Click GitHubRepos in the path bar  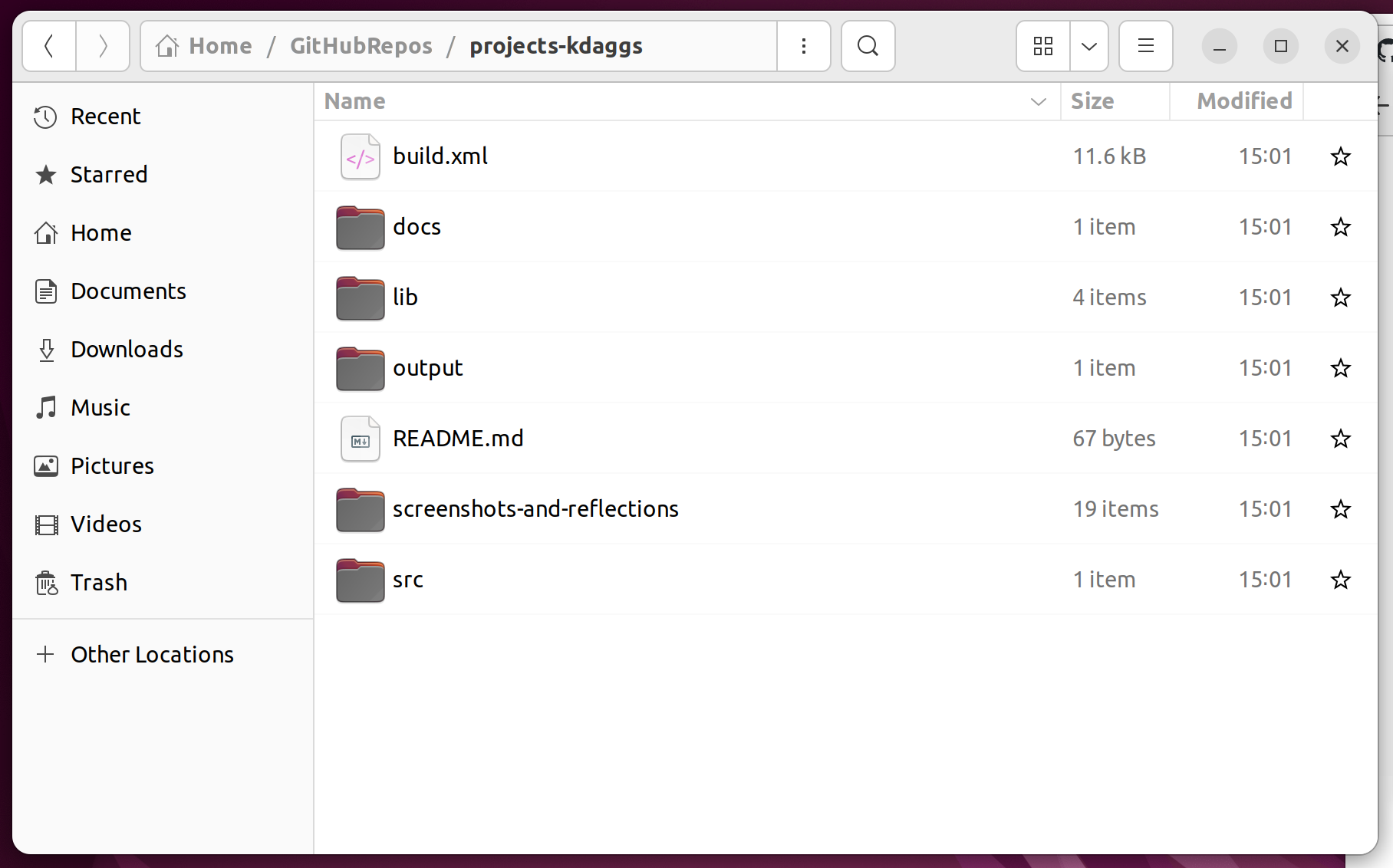tap(361, 46)
